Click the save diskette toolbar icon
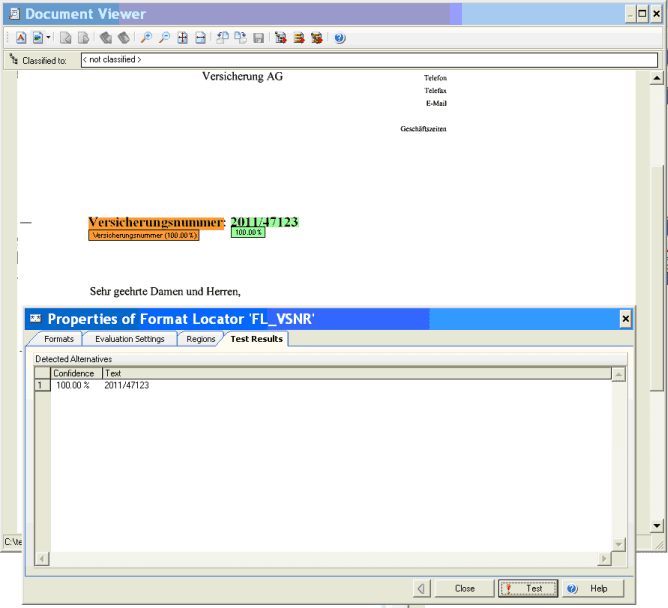The width and height of the screenshot is (668, 608). (258, 38)
